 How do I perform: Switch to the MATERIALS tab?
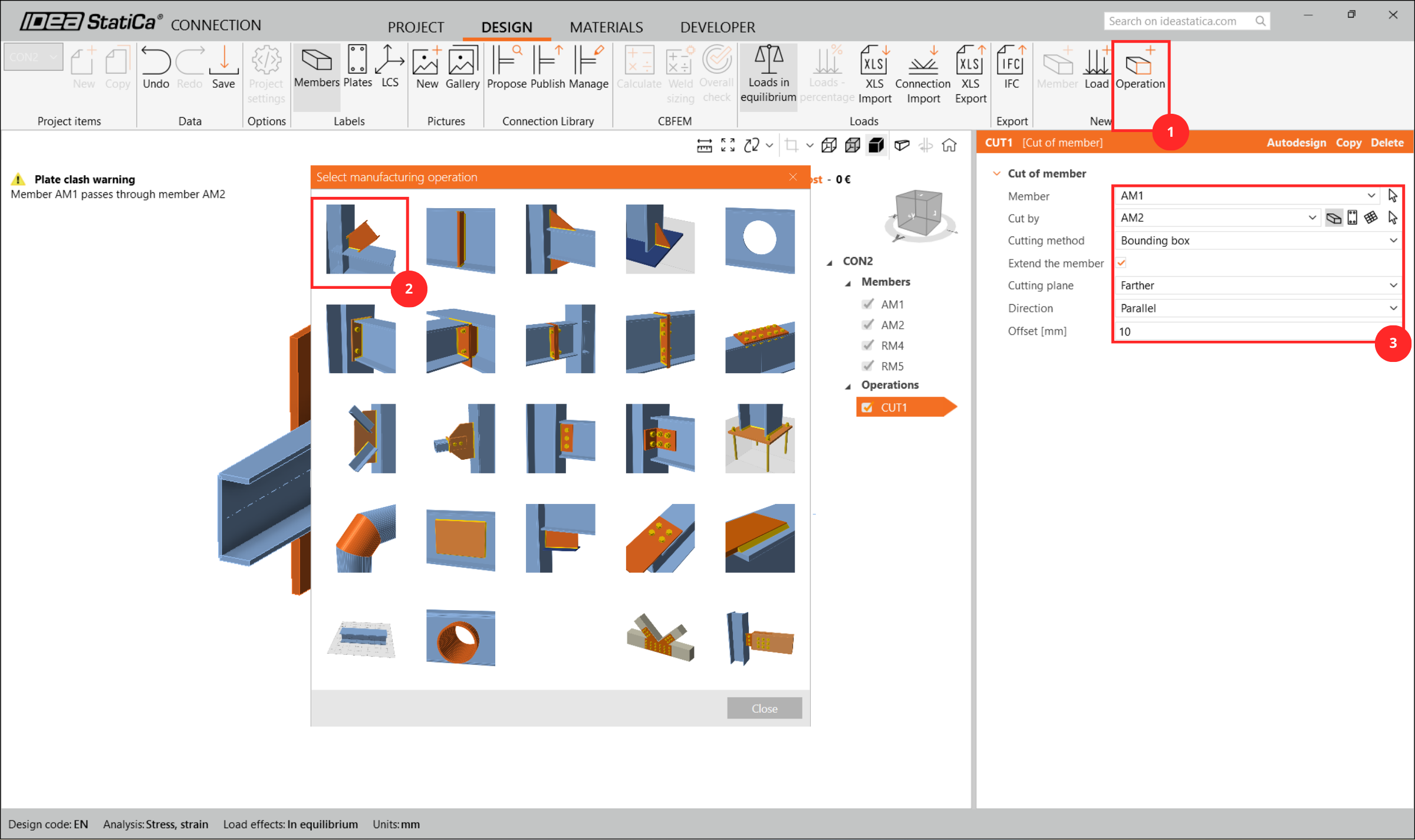click(606, 27)
